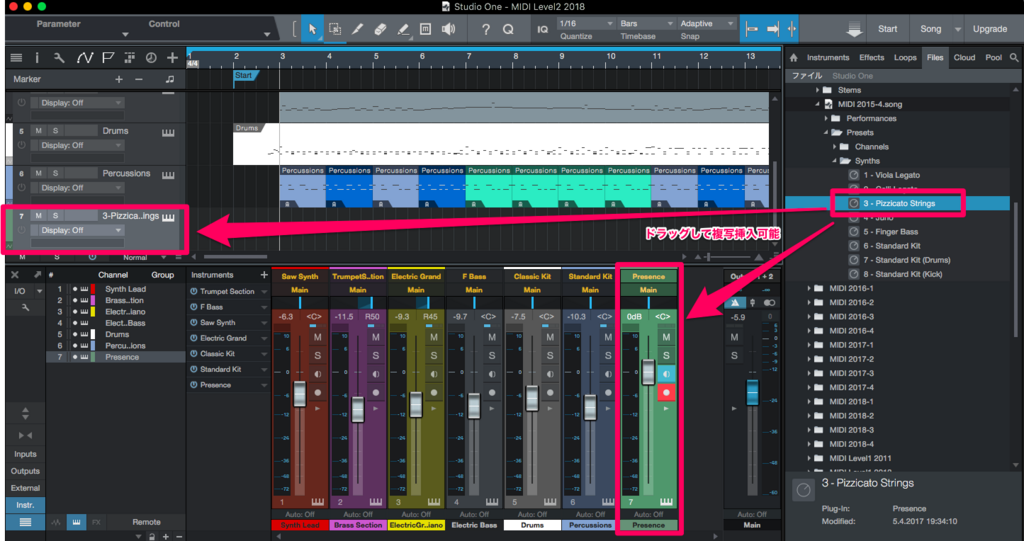Open F Bass instrument menu arrow
Screen dimensions: 1024x541
point(264,307)
